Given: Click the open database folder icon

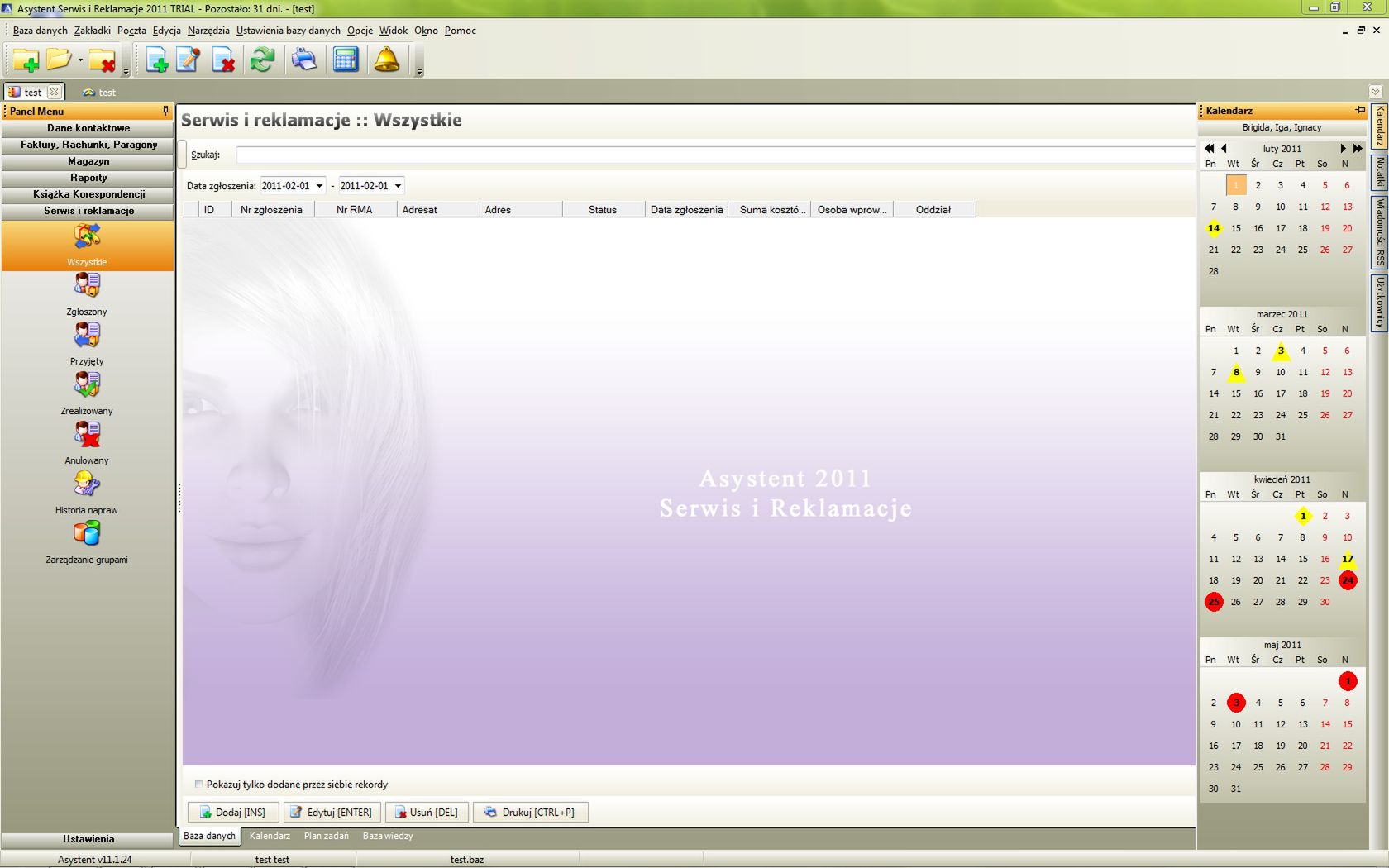Looking at the screenshot, I should click(x=59, y=60).
